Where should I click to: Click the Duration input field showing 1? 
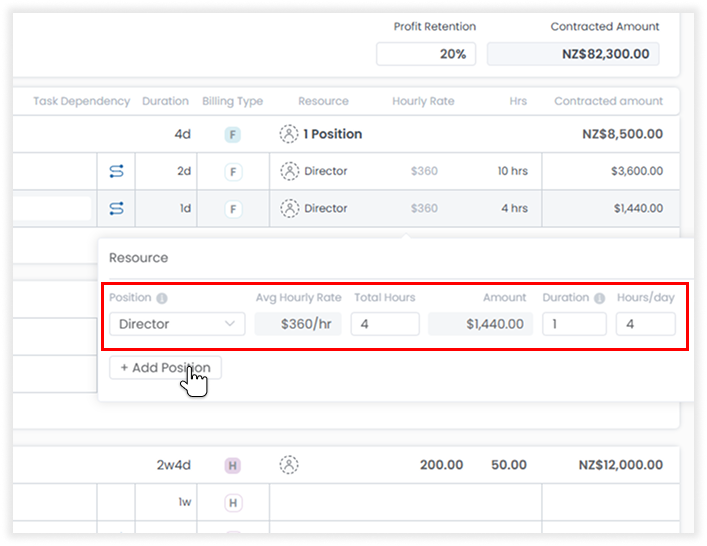[x=574, y=324]
